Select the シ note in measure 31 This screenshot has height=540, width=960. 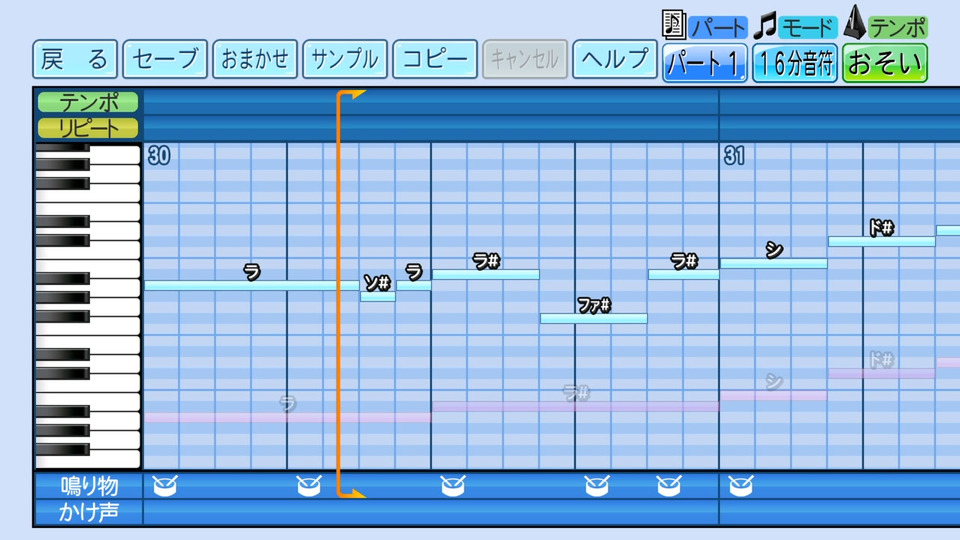tap(774, 263)
